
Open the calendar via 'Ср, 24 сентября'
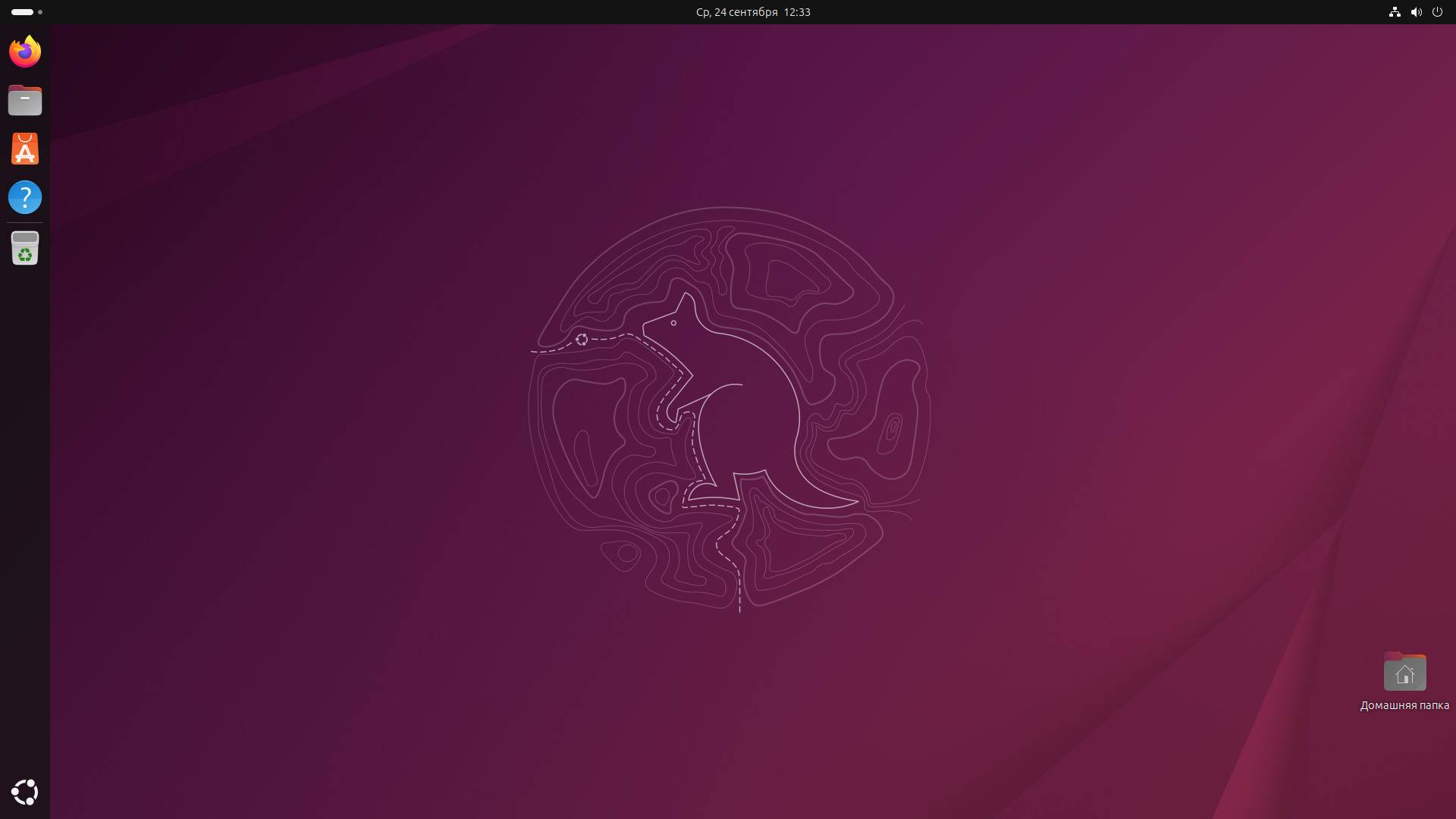click(736, 12)
